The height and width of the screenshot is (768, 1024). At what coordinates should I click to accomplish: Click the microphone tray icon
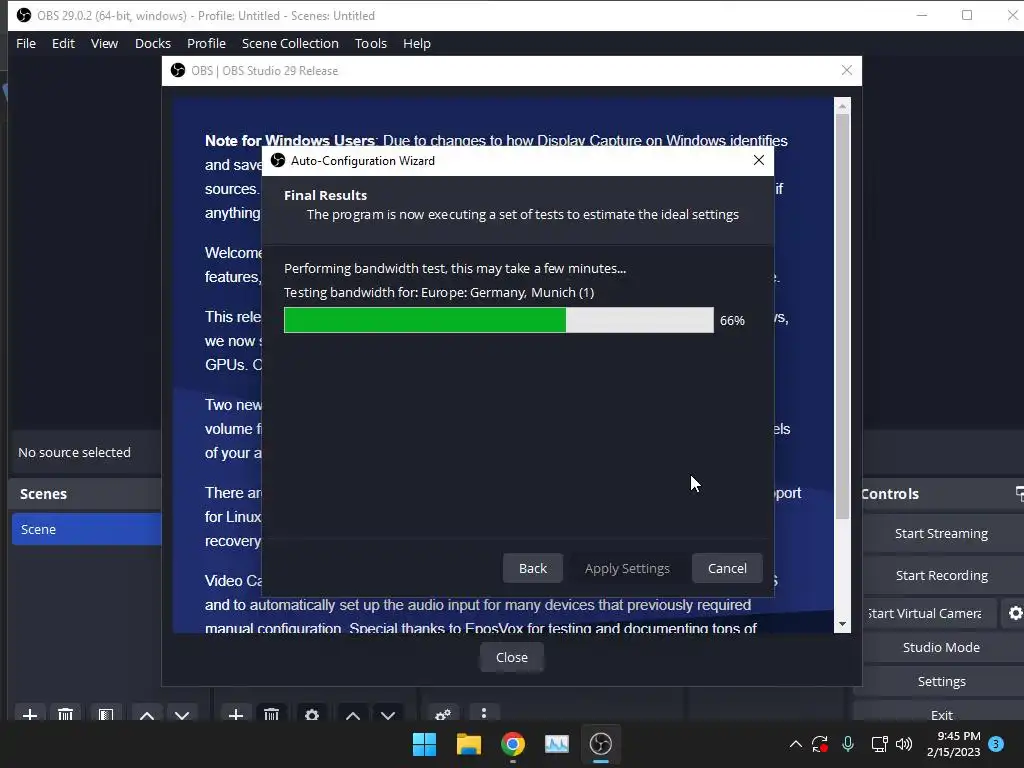point(848,744)
